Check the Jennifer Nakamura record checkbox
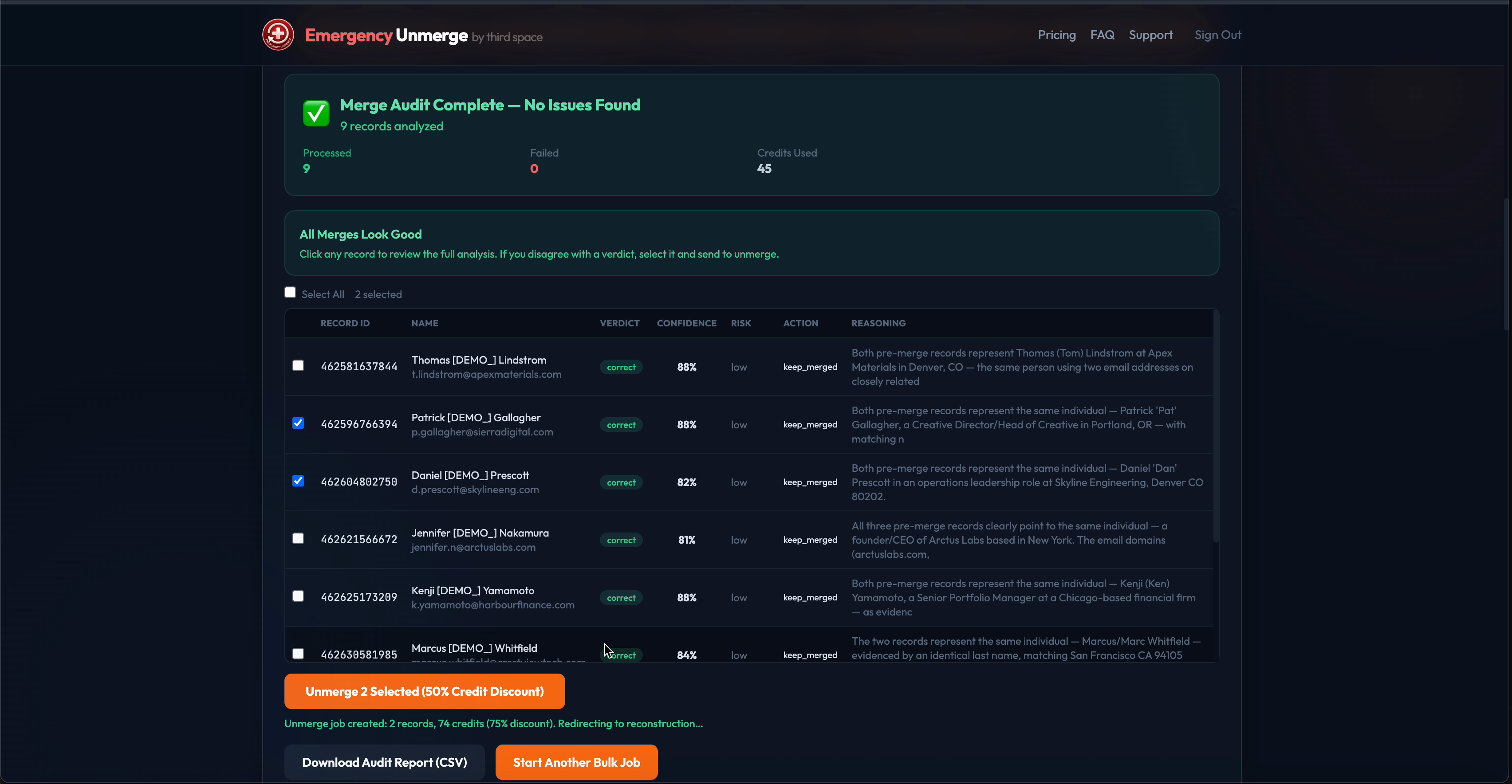Screen dimensions: 1512x784 (x=298, y=538)
